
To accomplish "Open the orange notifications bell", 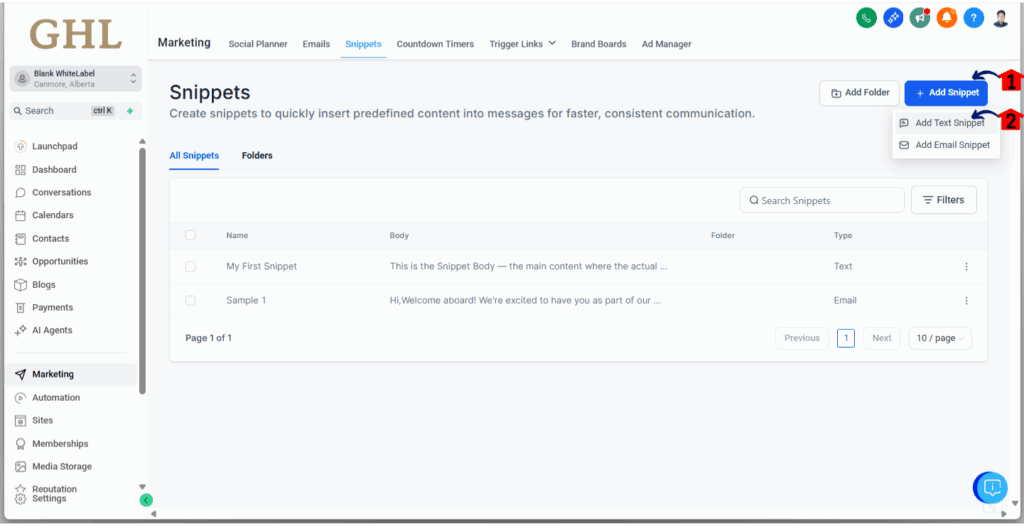I will point(946,18).
